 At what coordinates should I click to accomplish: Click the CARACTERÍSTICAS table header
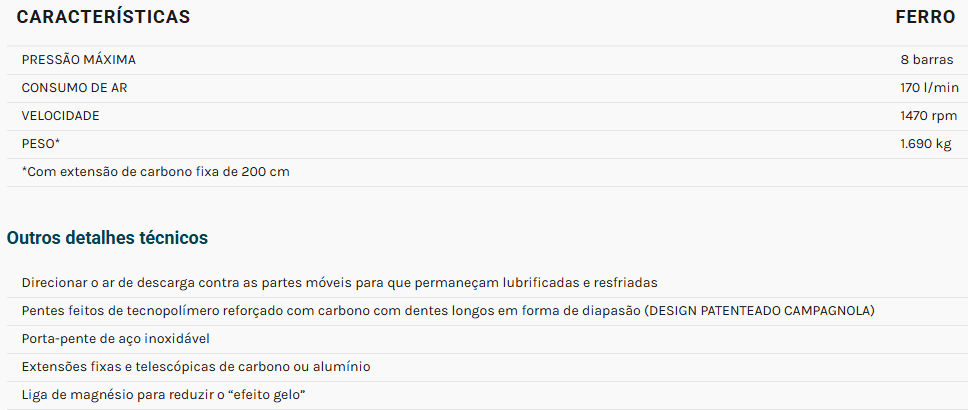pos(103,17)
